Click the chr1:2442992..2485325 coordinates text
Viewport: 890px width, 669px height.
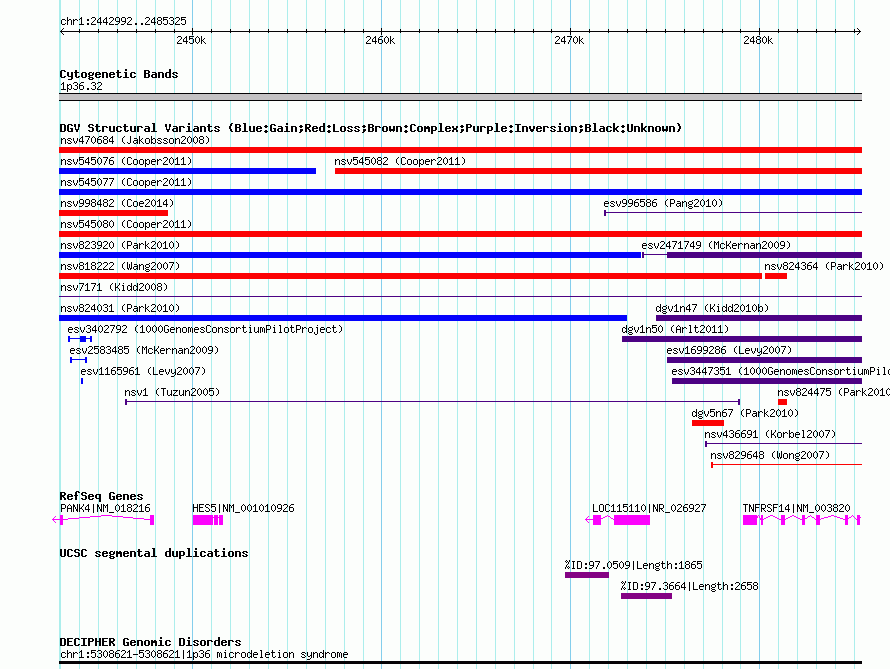pos(123,22)
